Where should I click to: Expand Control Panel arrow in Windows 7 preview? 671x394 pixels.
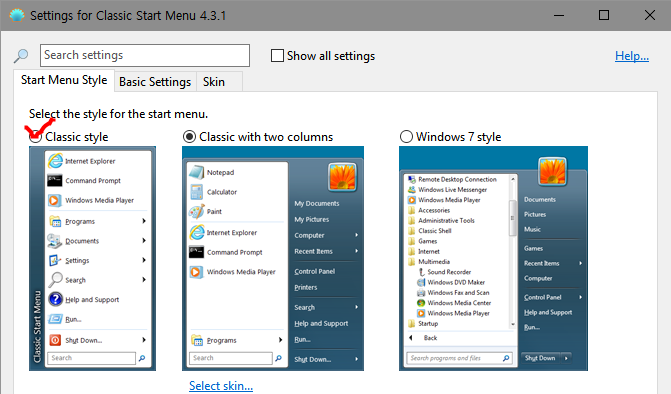pyautogui.click(x=581, y=297)
